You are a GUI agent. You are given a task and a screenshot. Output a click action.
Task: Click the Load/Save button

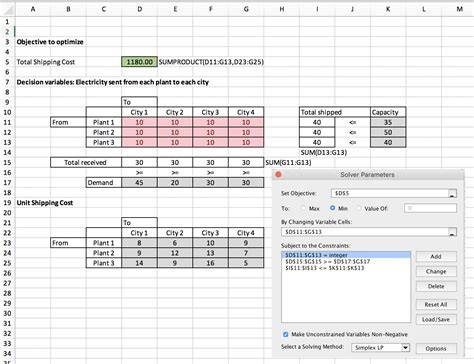click(436, 319)
